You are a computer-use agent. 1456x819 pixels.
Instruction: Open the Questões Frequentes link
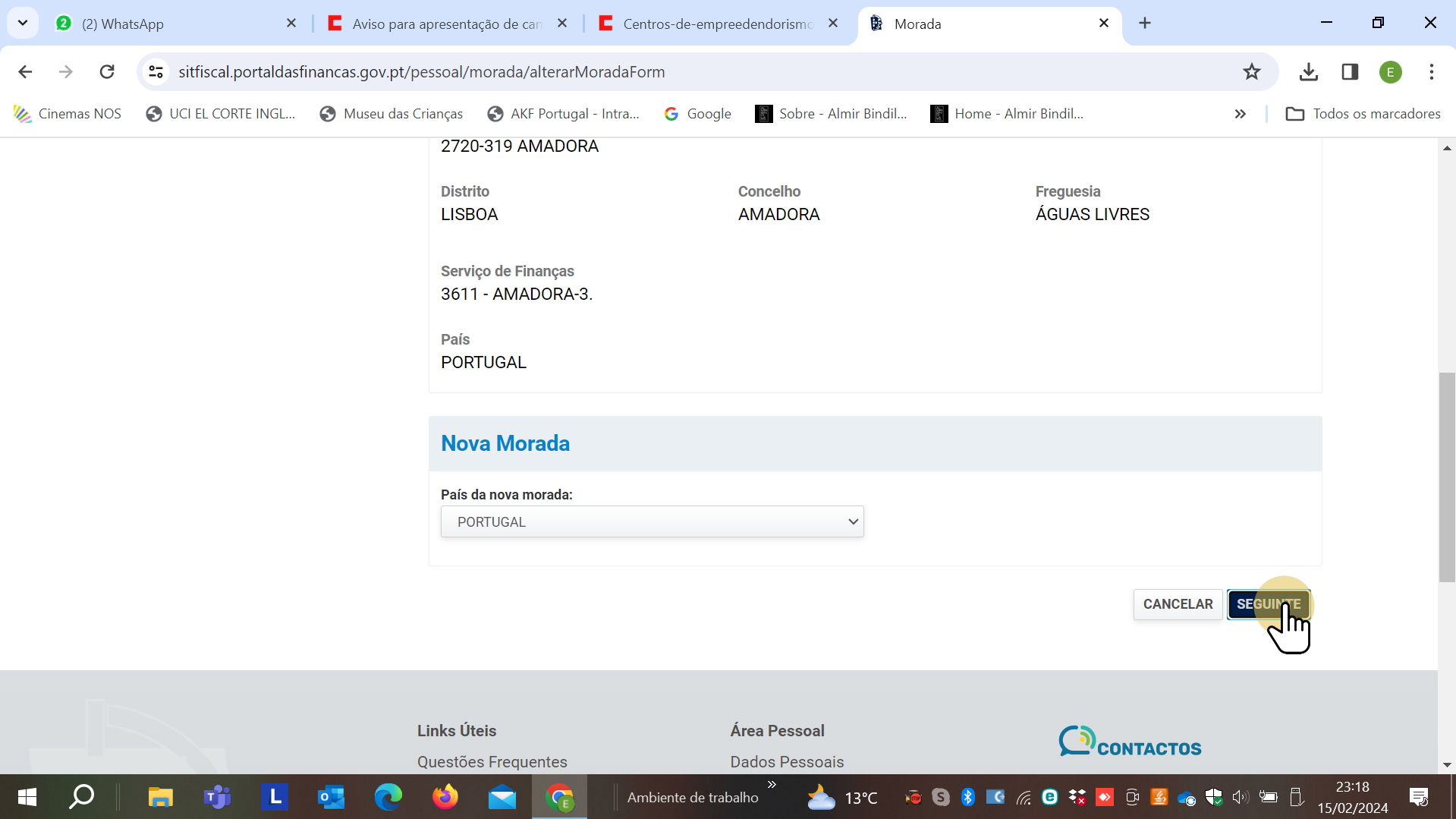coord(492,761)
